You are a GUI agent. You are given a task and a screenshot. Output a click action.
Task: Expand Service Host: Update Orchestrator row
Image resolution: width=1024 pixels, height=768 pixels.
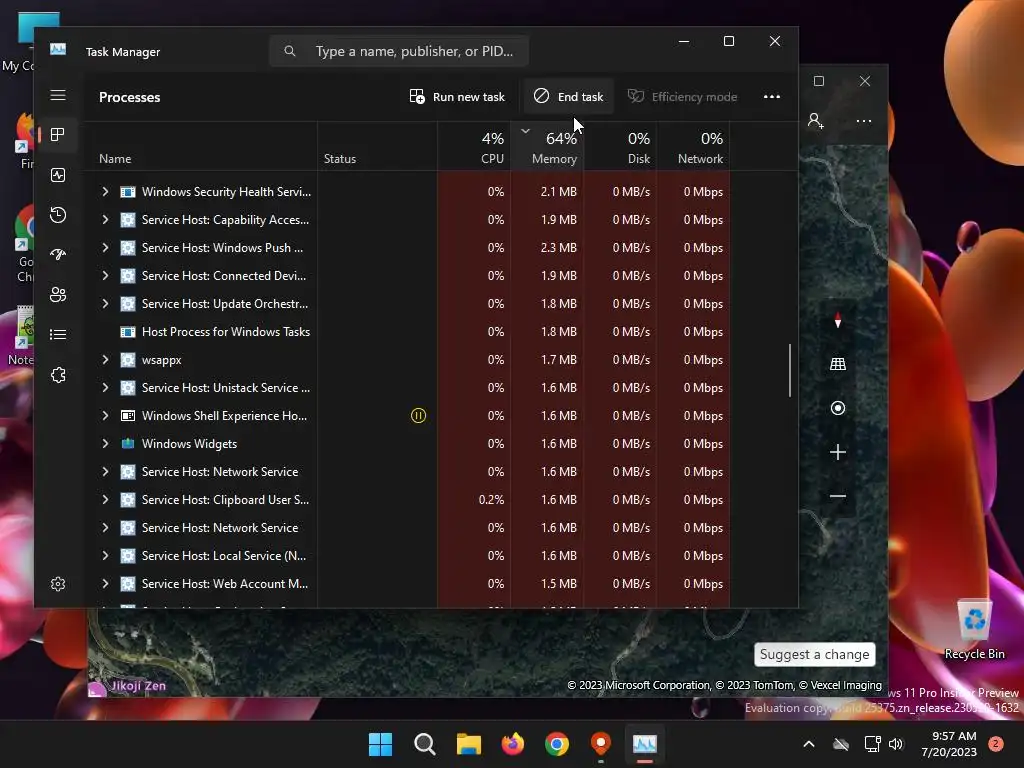click(105, 304)
